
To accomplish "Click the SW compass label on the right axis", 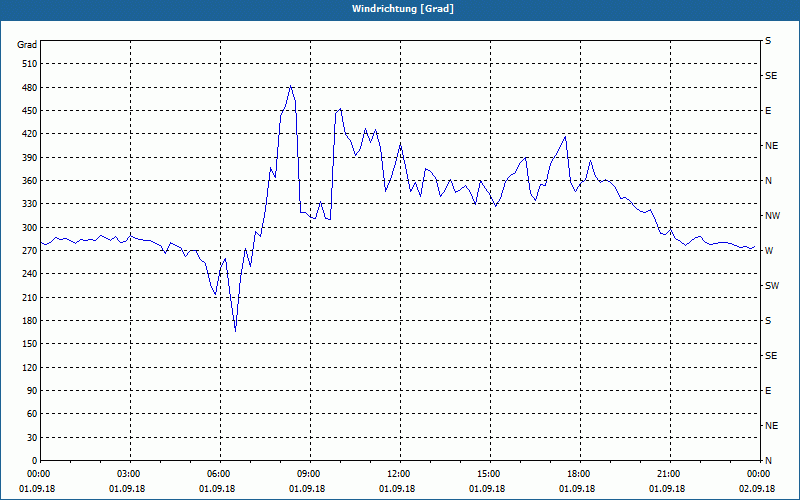I will (x=772, y=286).
